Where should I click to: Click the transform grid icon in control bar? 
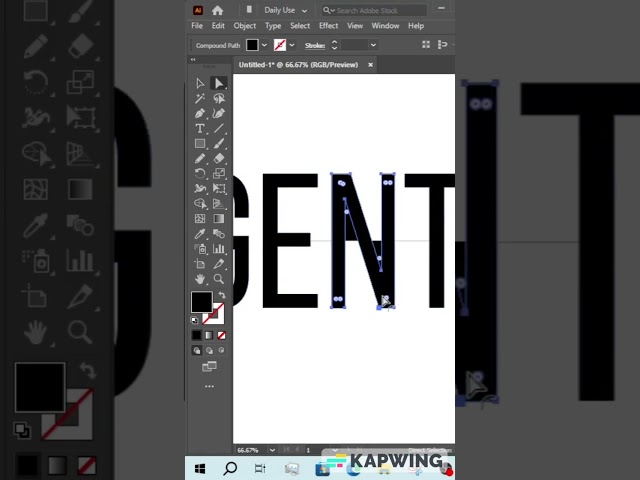(x=426, y=44)
